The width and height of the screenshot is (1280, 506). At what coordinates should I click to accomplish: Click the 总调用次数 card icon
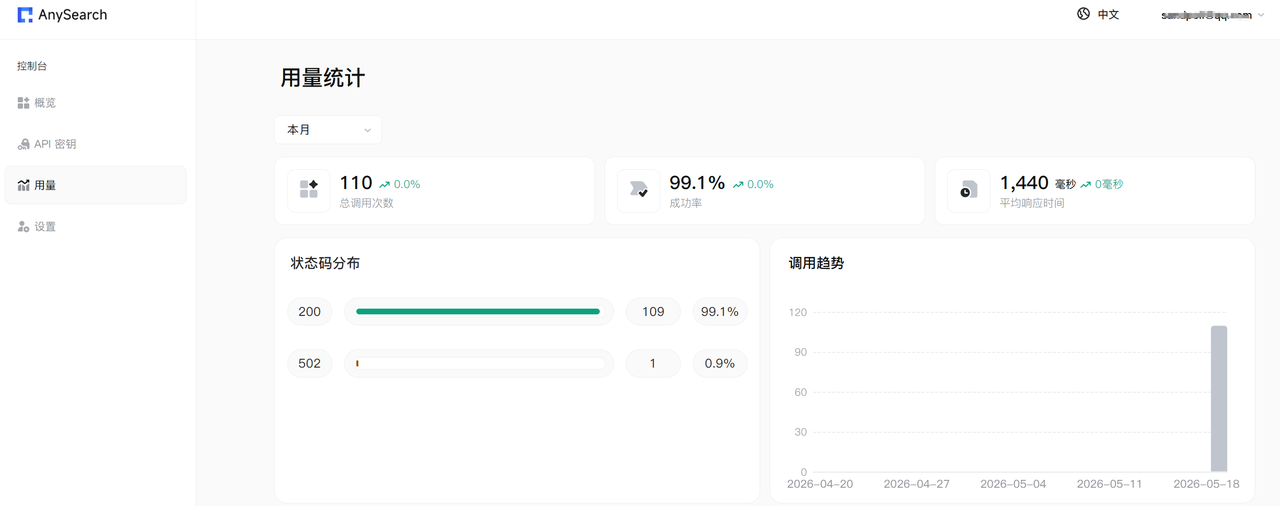point(309,190)
